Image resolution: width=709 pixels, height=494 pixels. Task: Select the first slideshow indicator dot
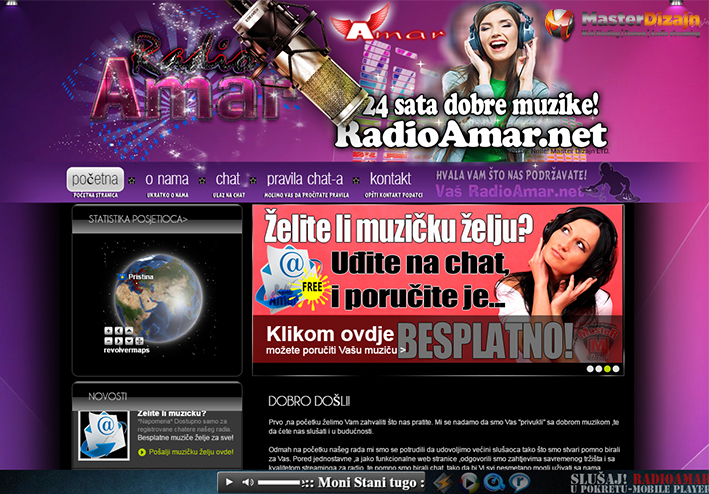tap(590, 368)
